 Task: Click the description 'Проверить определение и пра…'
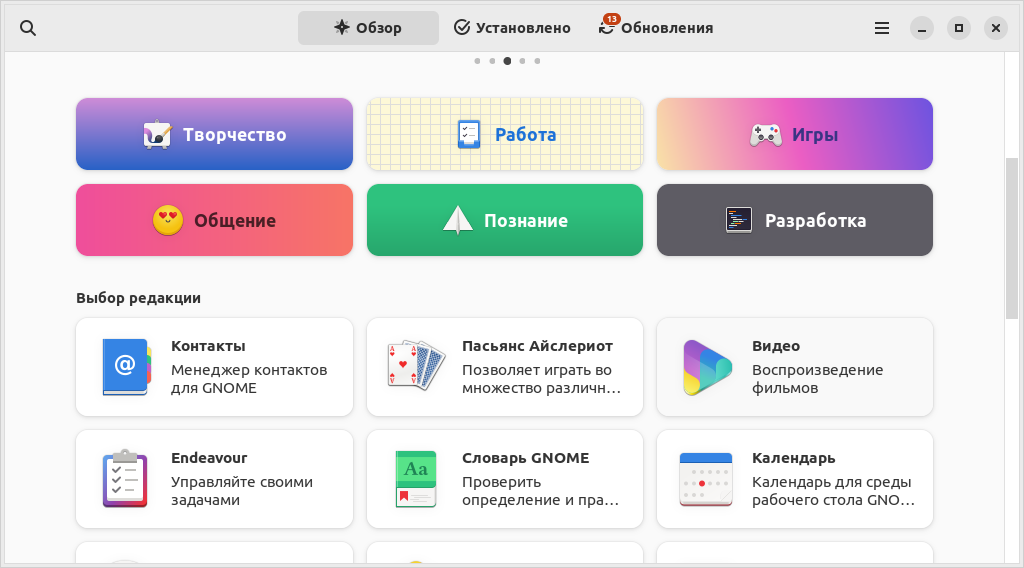coord(540,491)
